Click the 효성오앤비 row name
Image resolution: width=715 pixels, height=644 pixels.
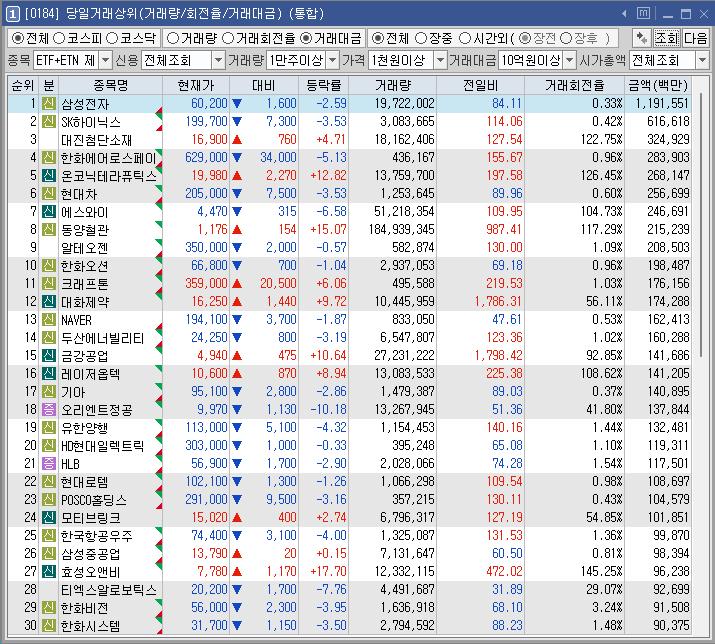pos(91,571)
